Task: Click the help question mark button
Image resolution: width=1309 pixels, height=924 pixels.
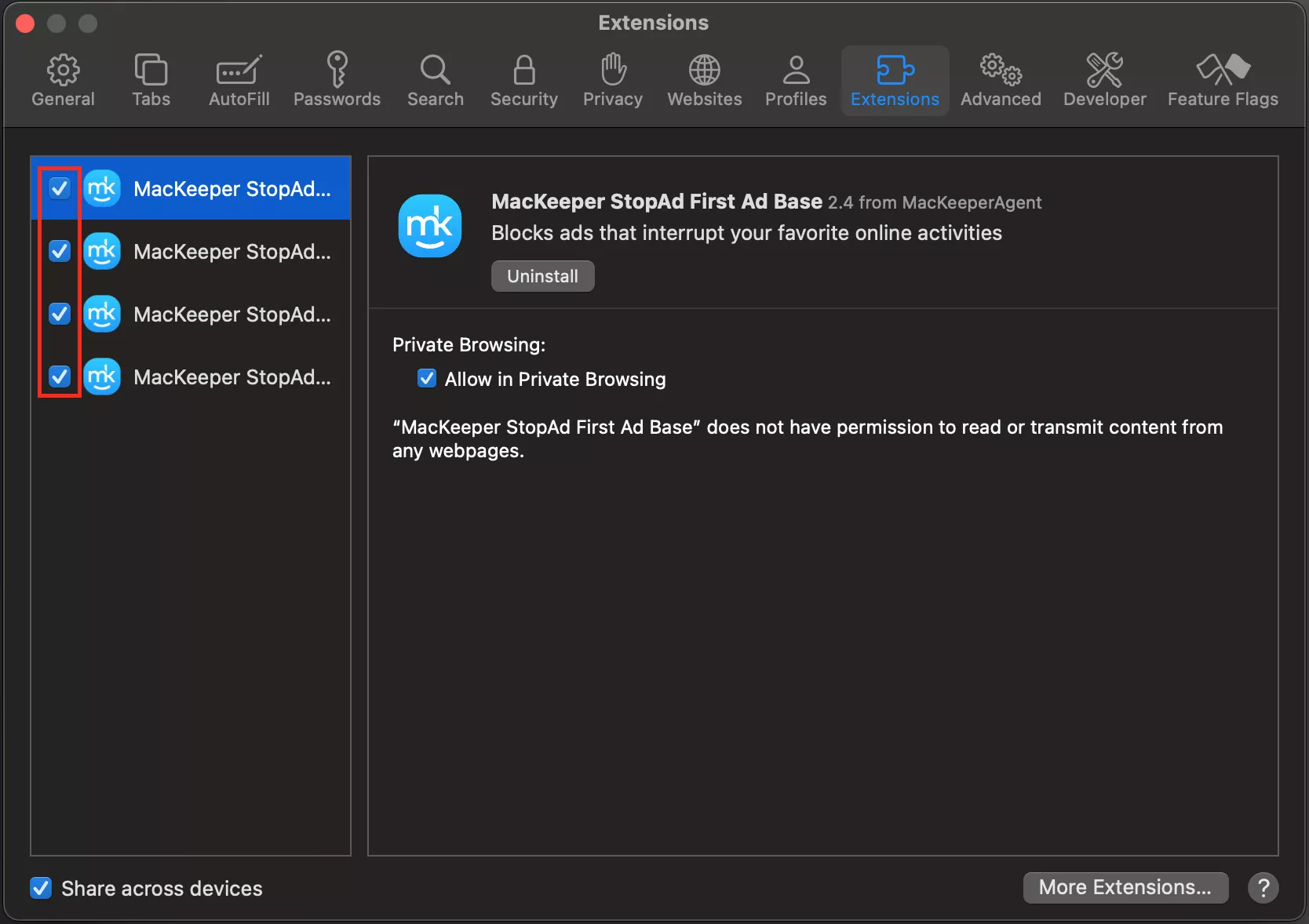Action: click(x=1263, y=887)
